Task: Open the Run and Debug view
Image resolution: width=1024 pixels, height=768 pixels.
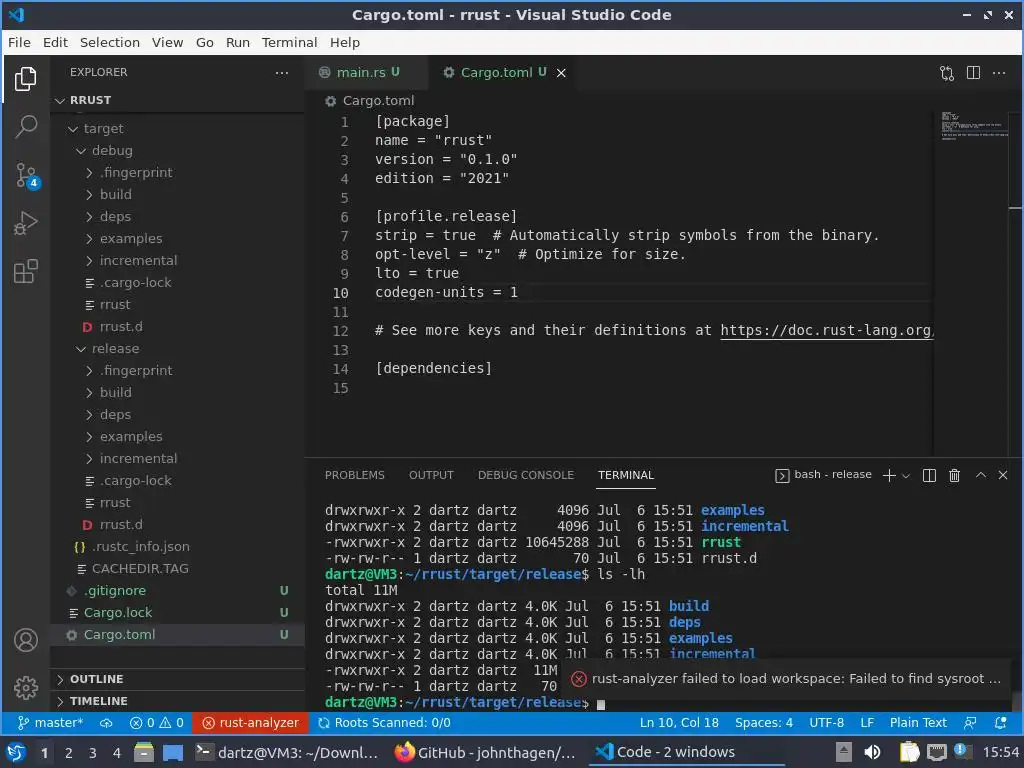Action: [x=25, y=223]
